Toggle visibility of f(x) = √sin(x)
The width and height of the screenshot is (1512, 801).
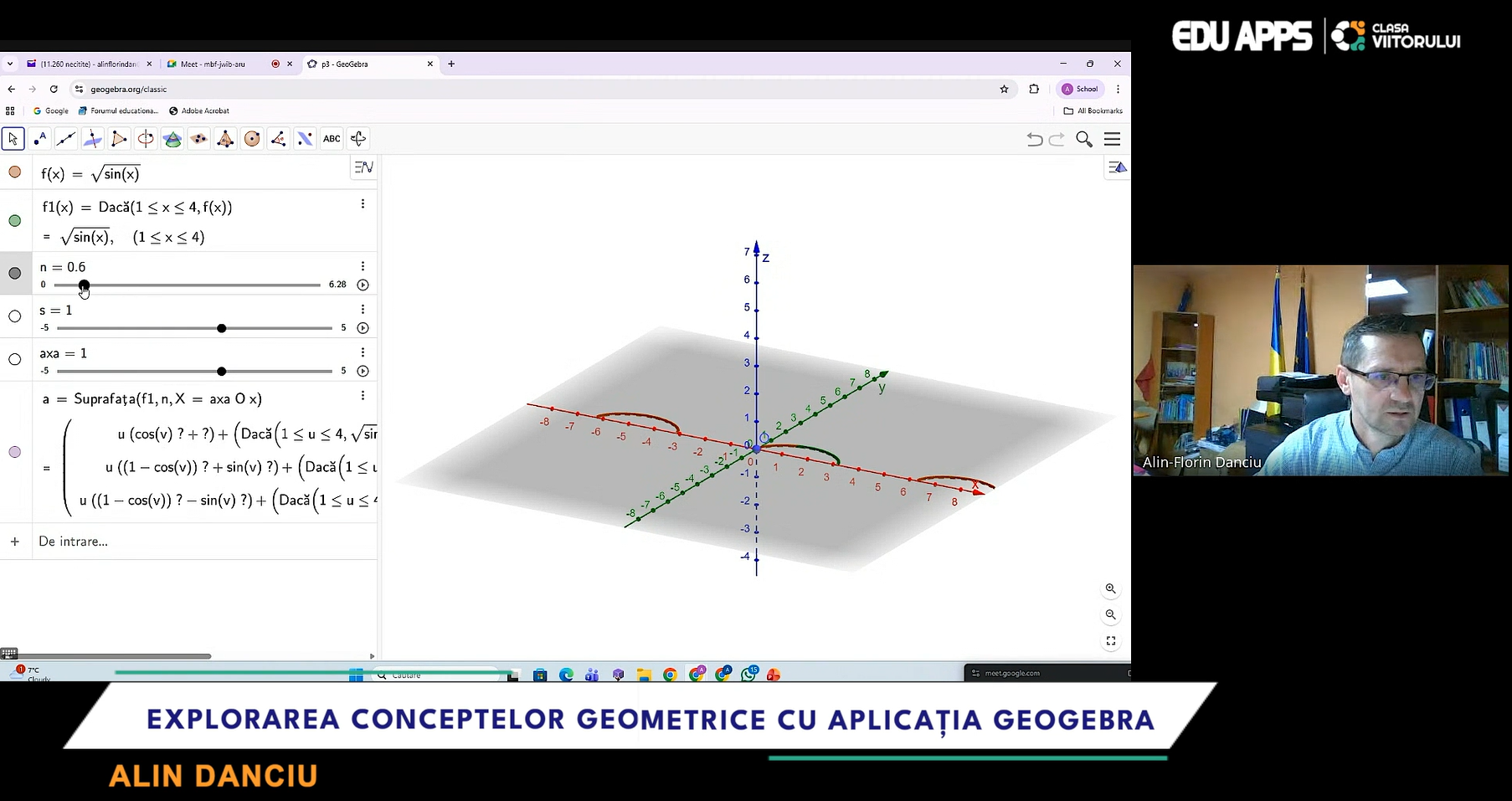tap(15, 172)
